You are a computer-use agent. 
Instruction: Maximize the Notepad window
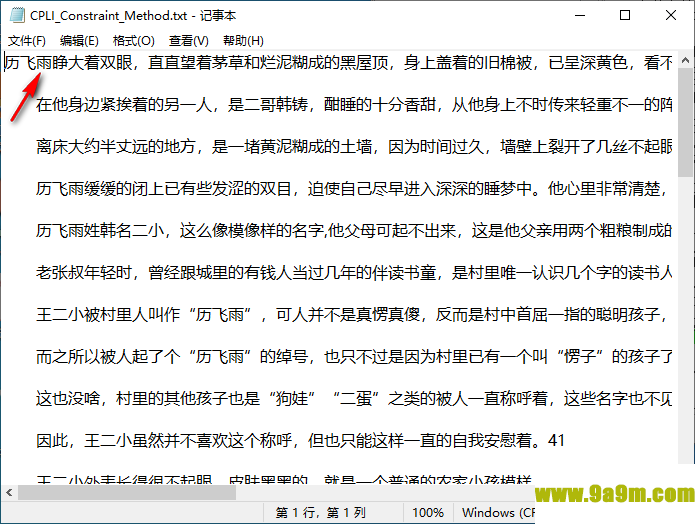coord(625,15)
